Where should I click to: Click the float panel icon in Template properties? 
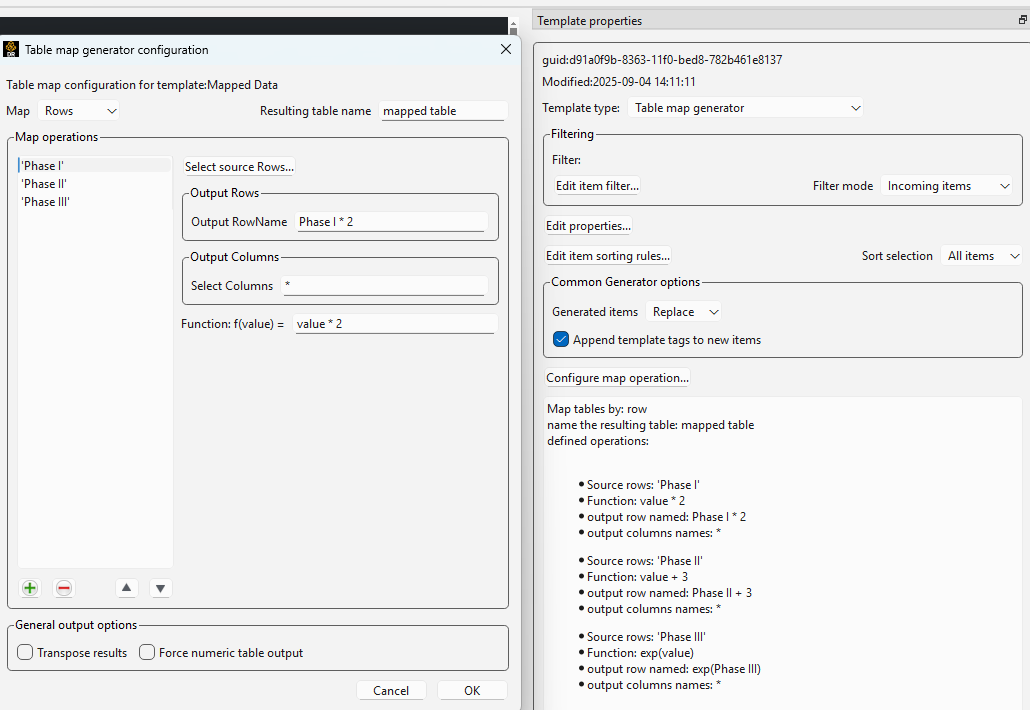1022,20
